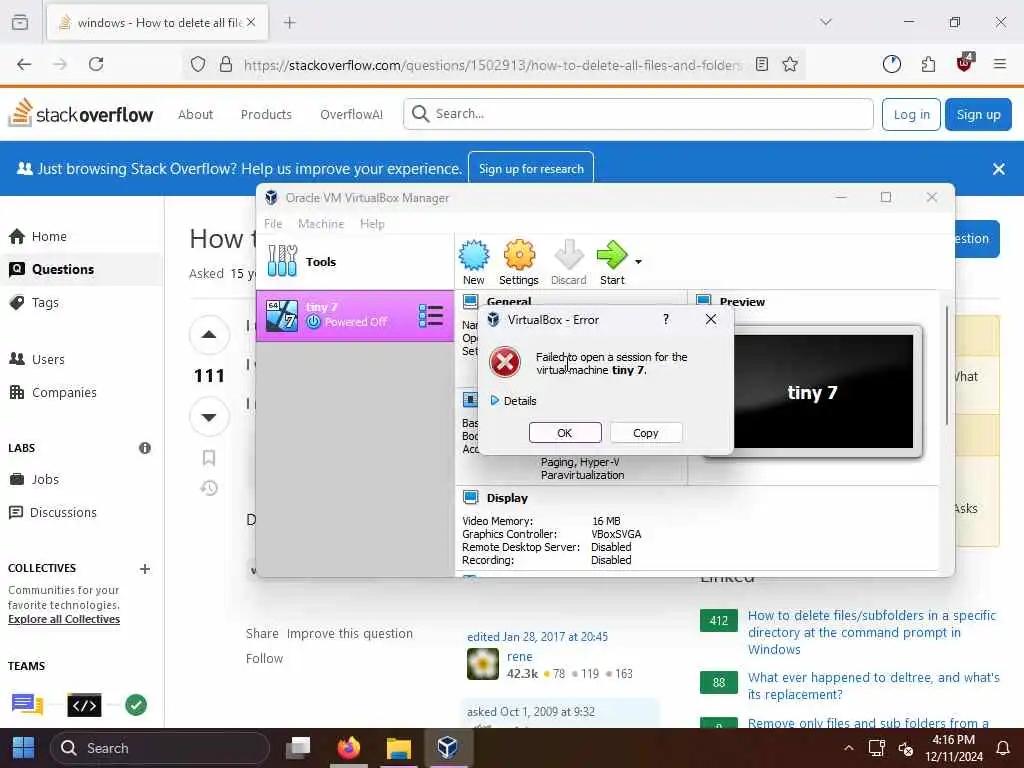Viewport: 1024px width, 768px height.
Task: Copy the error message text
Action: tap(646, 433)
